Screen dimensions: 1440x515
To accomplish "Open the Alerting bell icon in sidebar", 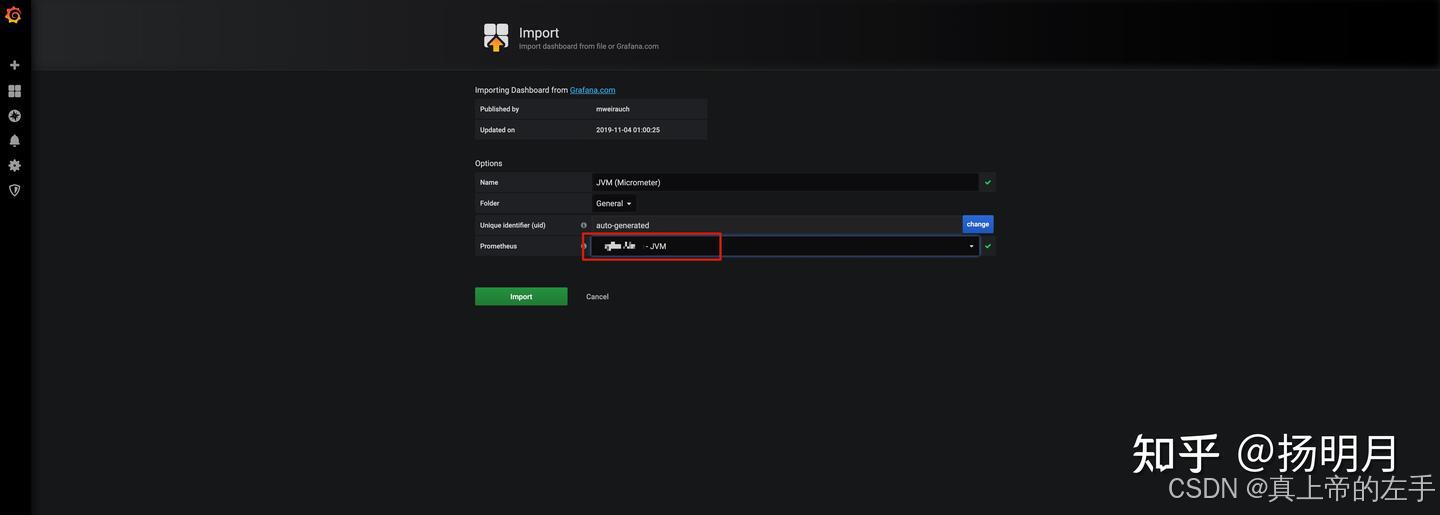I will coord(14,141).
